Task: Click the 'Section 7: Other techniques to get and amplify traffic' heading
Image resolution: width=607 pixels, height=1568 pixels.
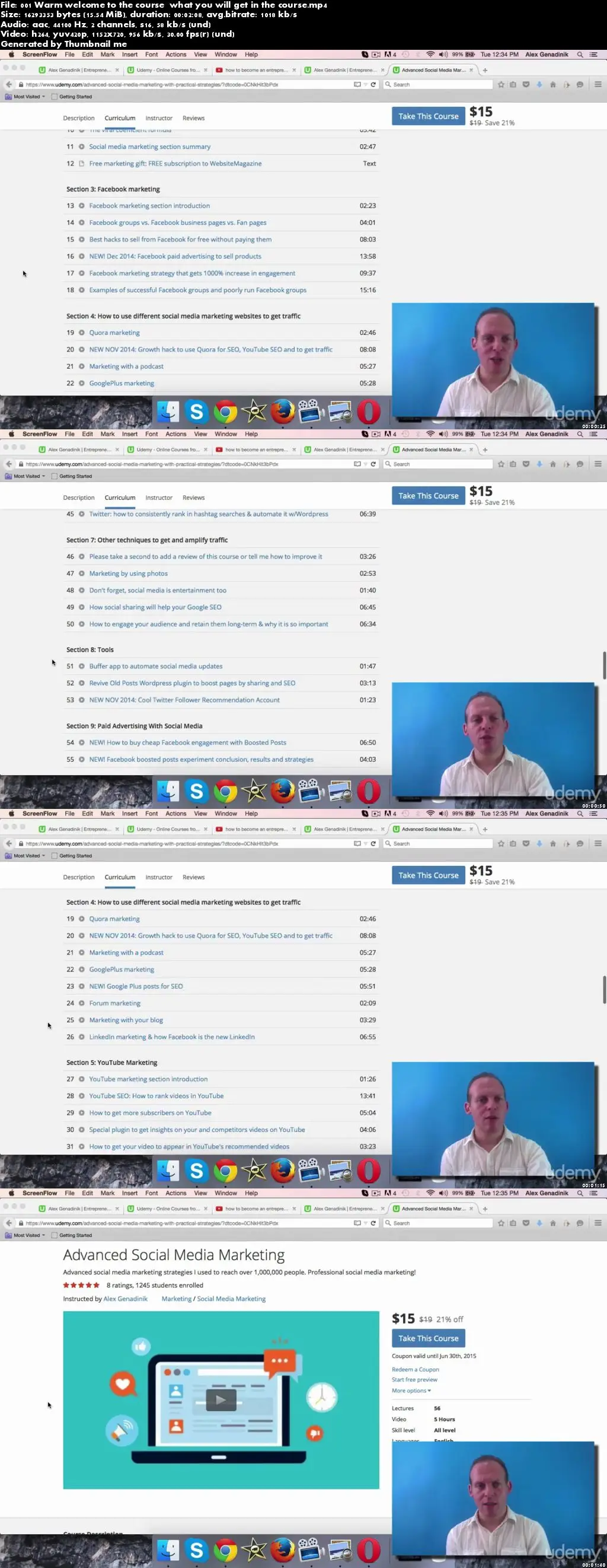Action: point(147,540)
